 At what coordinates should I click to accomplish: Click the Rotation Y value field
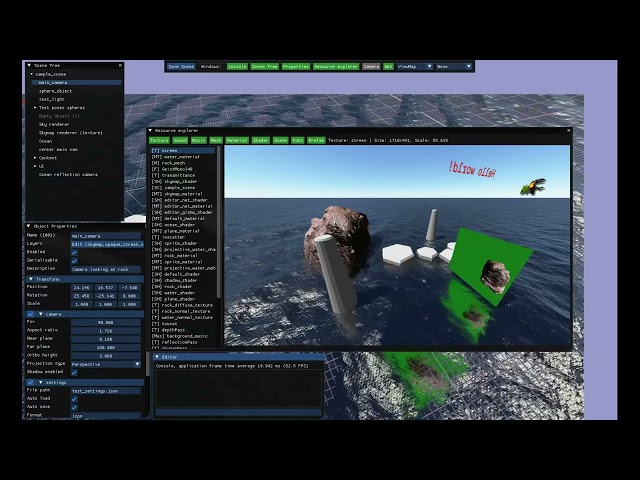[106, 296]
